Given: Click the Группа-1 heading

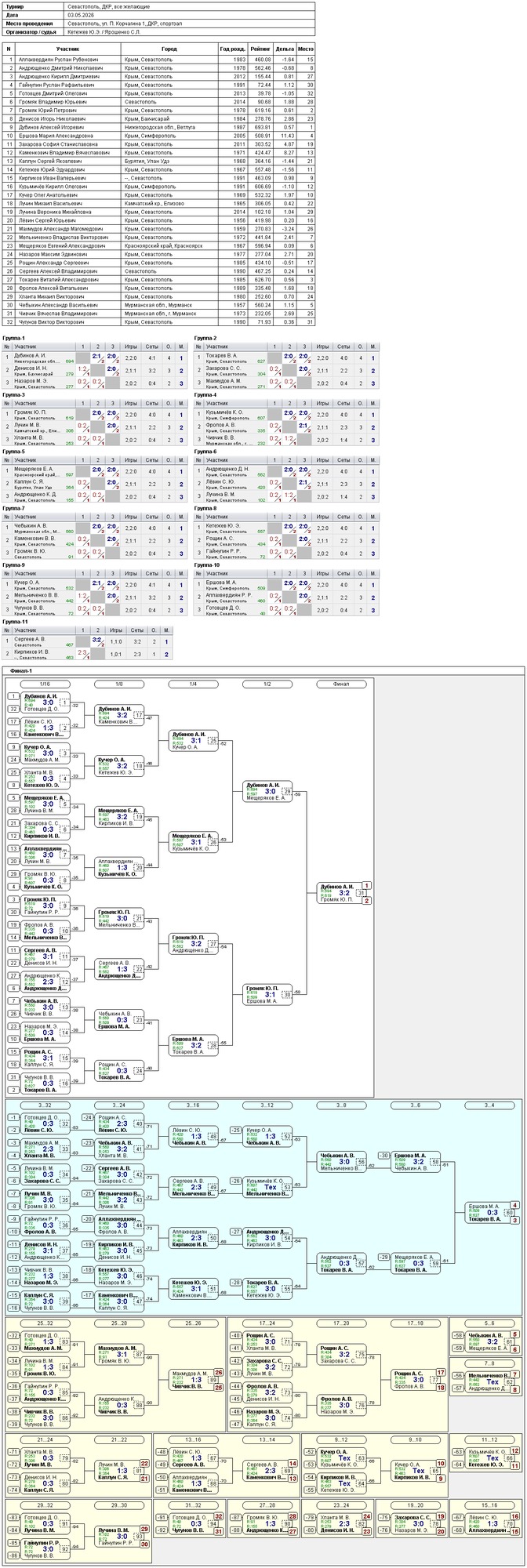Looking at the screenshot, I should coord(14,338).
